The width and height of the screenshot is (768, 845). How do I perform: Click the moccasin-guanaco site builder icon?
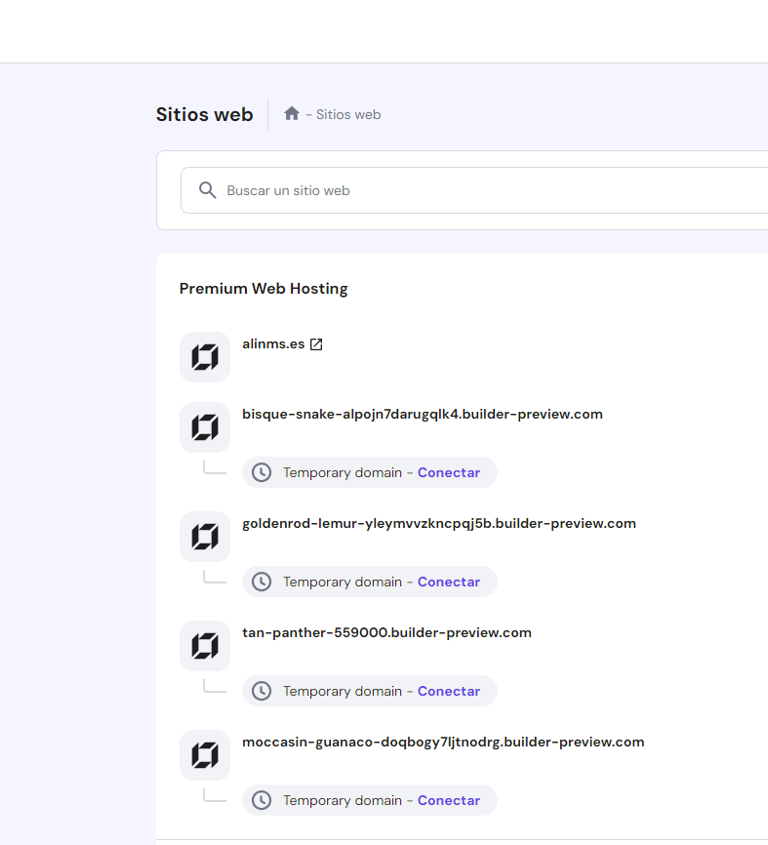pos(205,755)
